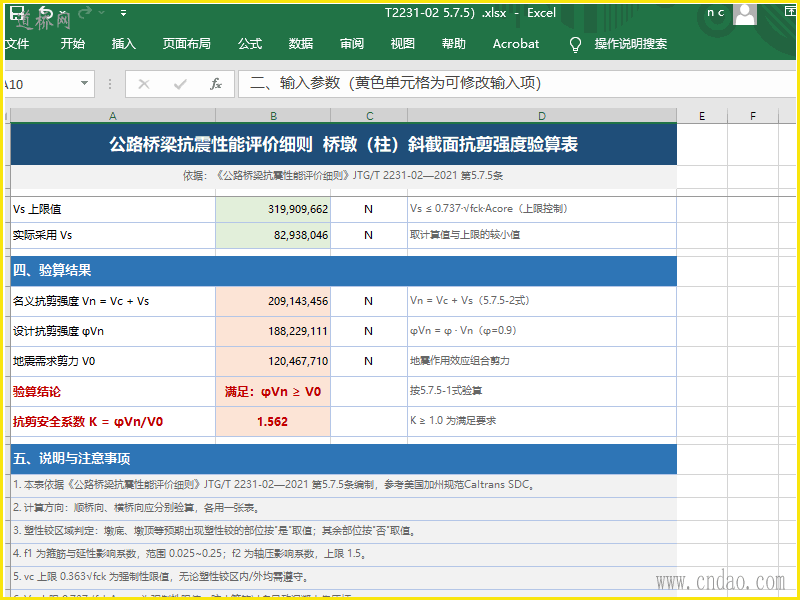Viewport: 800px width, 600px height.
Task: Click note row 4 about f1 箍筋与延性影响系数
Action: click(x=343, y=554)
